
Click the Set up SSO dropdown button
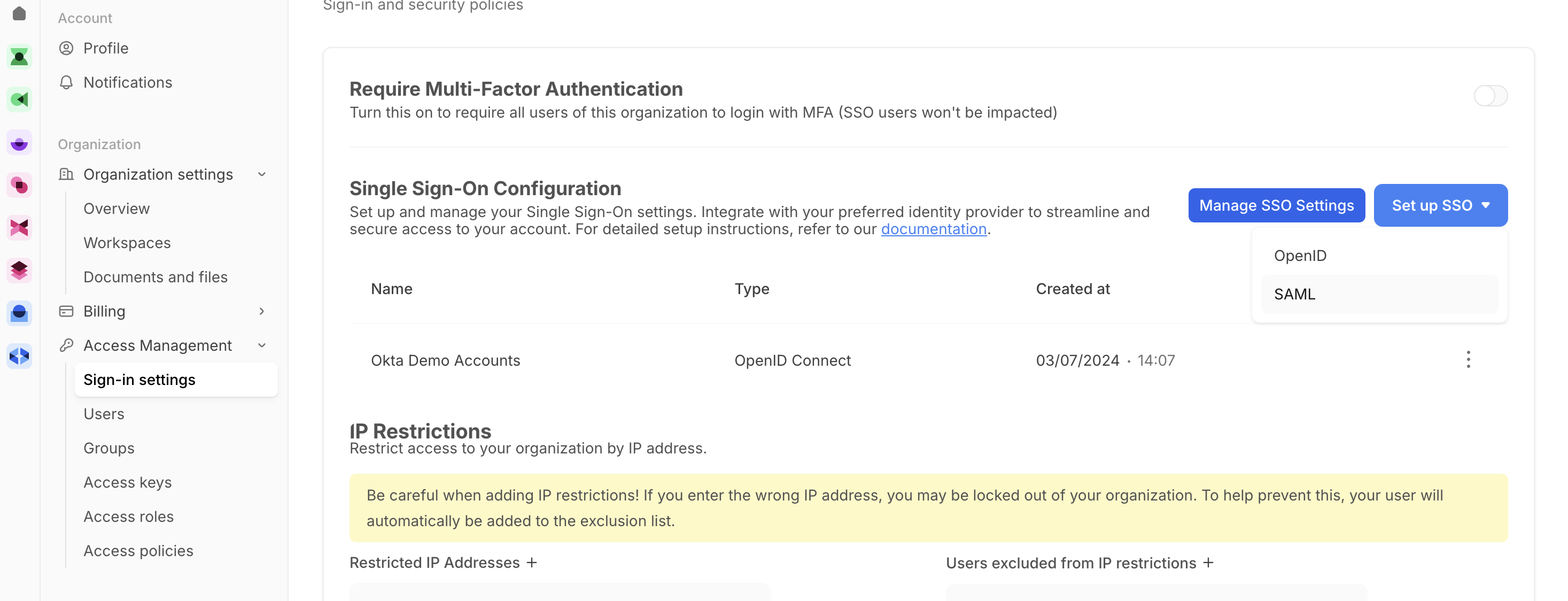tap(1440, 205)
